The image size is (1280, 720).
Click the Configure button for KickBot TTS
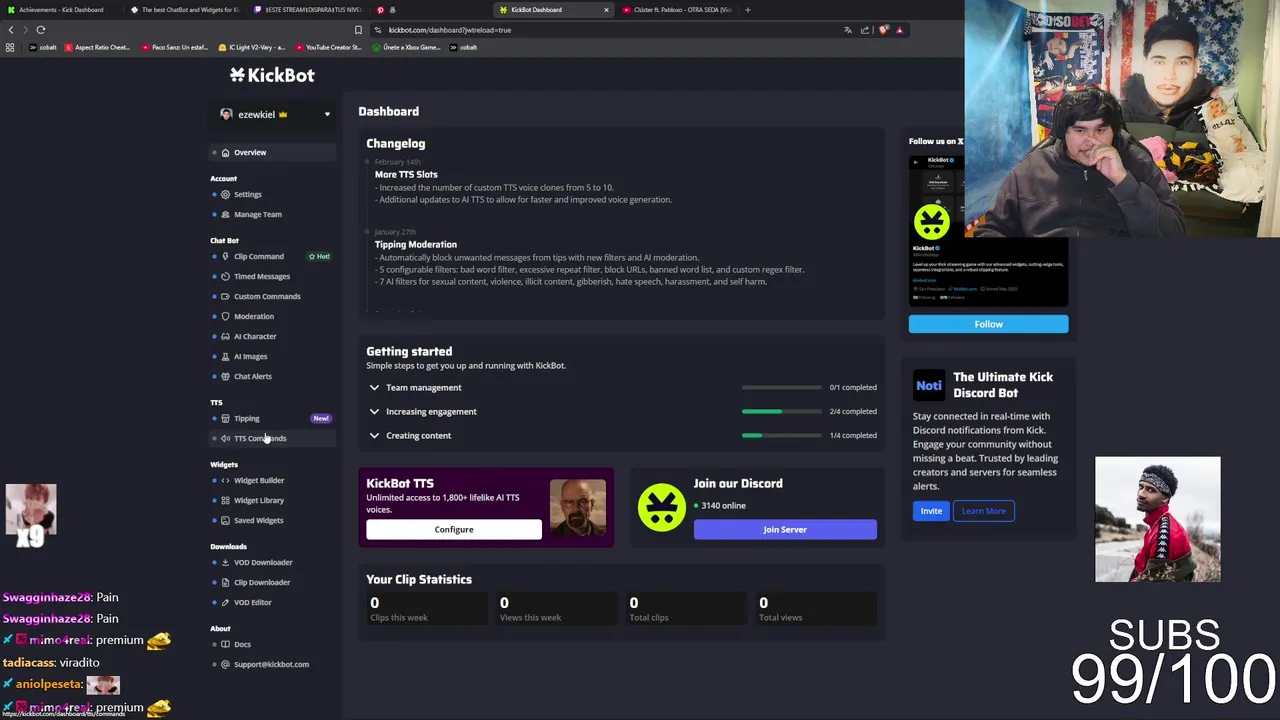454,530
